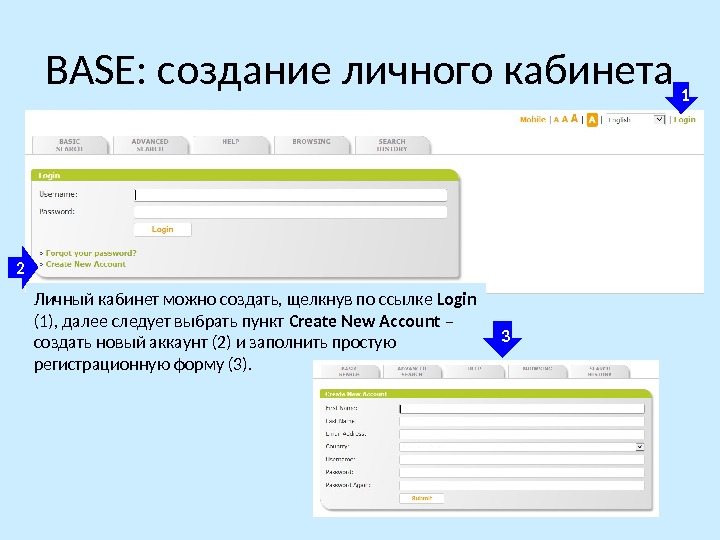
Task: Focus the Password Again field
Action: coord(522,485)
